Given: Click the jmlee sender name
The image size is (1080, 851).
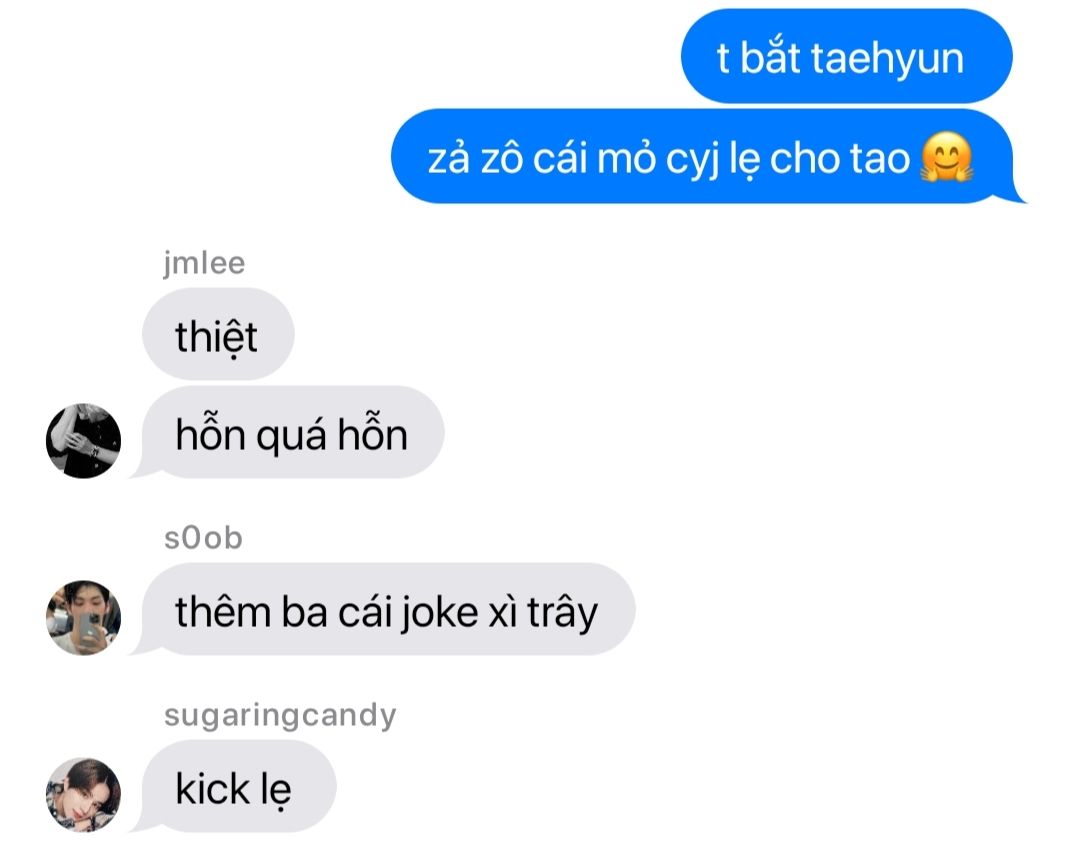Looking at the screenshot, I should pyautogui.click(x=204, y=264).
